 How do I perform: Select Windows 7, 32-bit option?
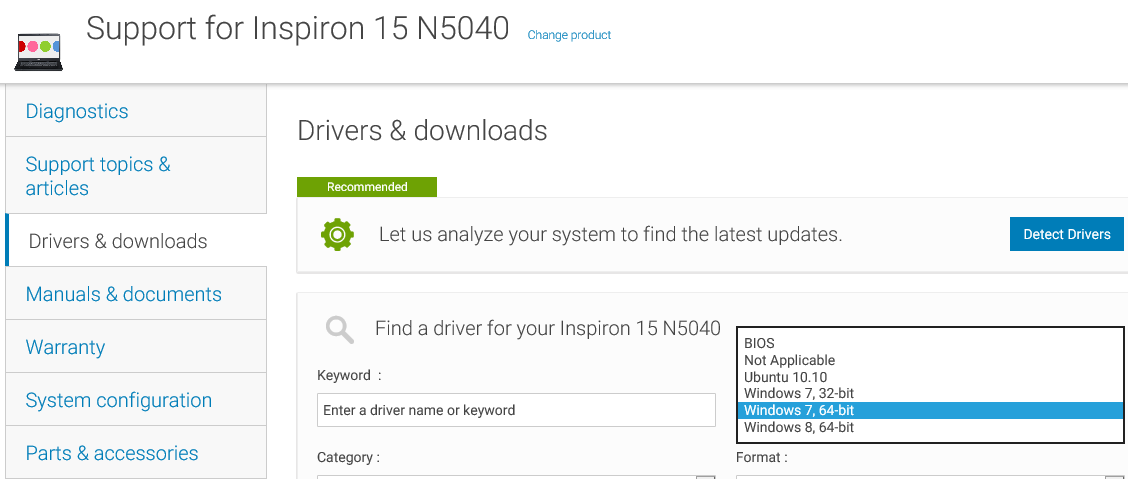929,393
